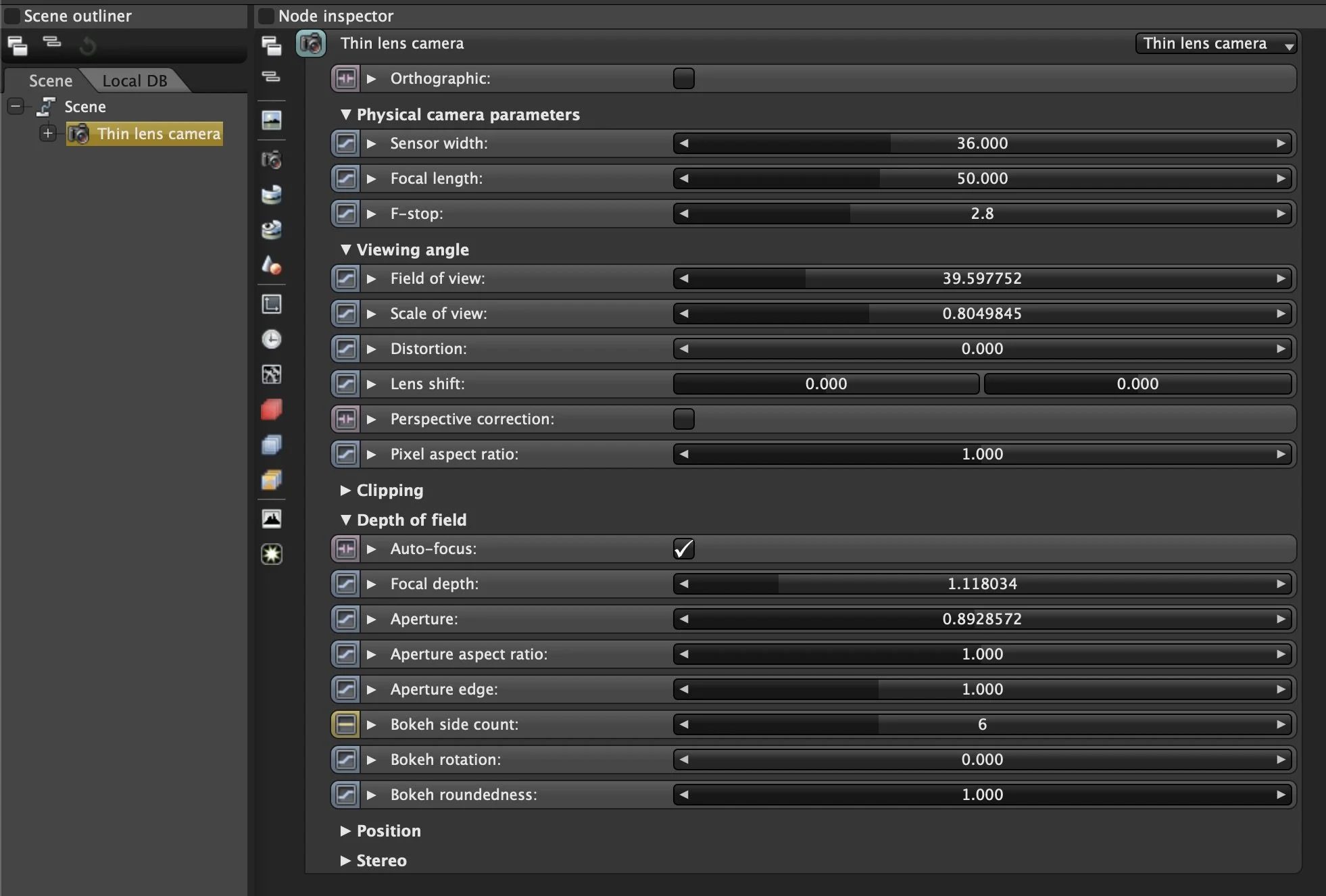The image size is (1326, 896).
Task: Select the camera icon in the node toolbar
Action: (x=271, y=160)
